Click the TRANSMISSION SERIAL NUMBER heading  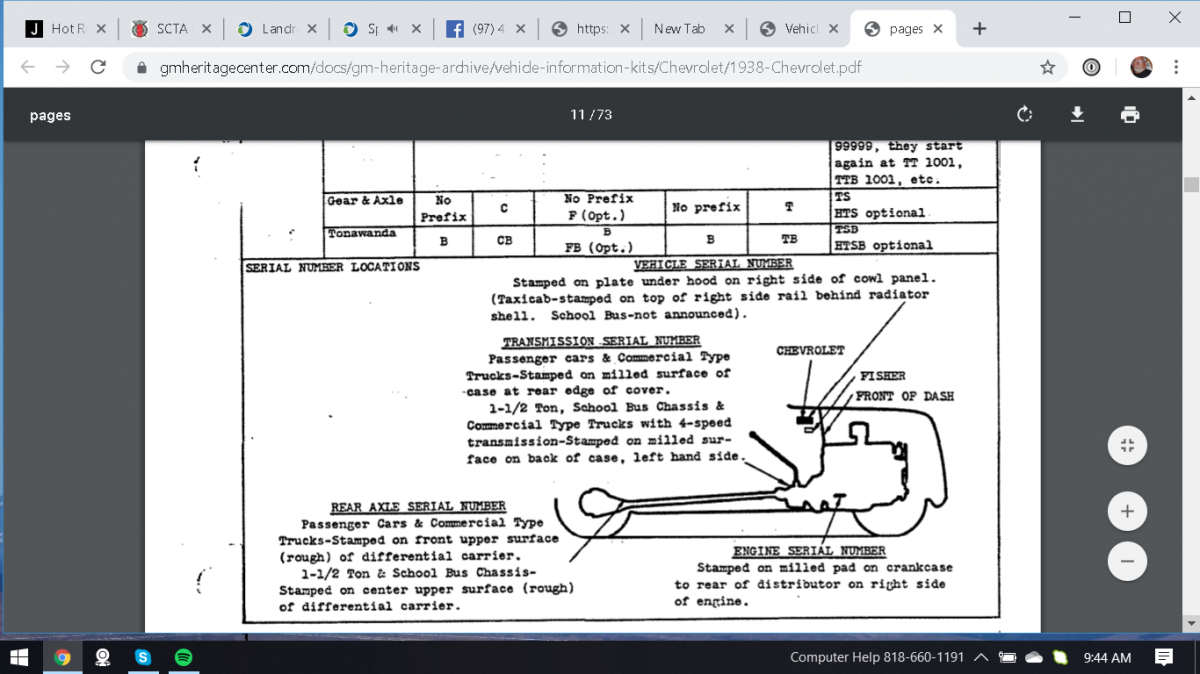(x=601, y=341)
